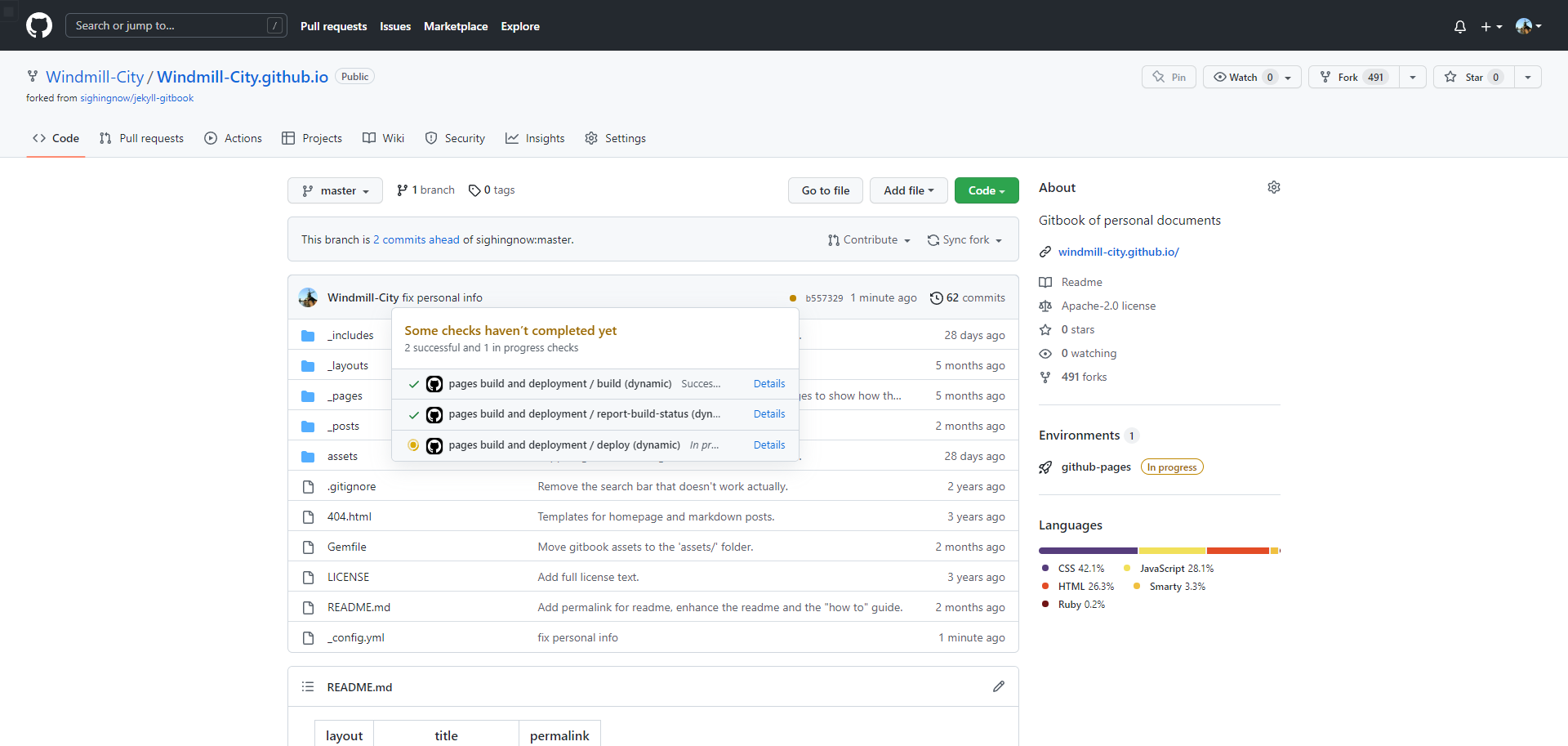Open commit hash b557329

(x=824, y=298)
